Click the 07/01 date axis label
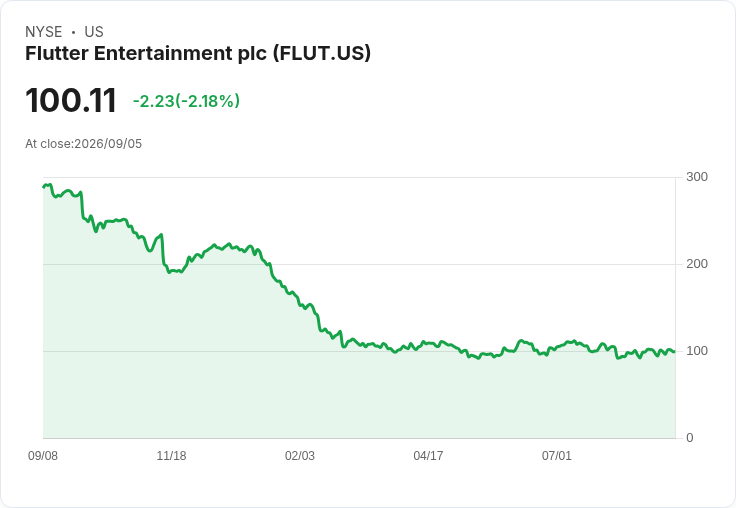This screenshot has width=736, height=508. point(557,455)
